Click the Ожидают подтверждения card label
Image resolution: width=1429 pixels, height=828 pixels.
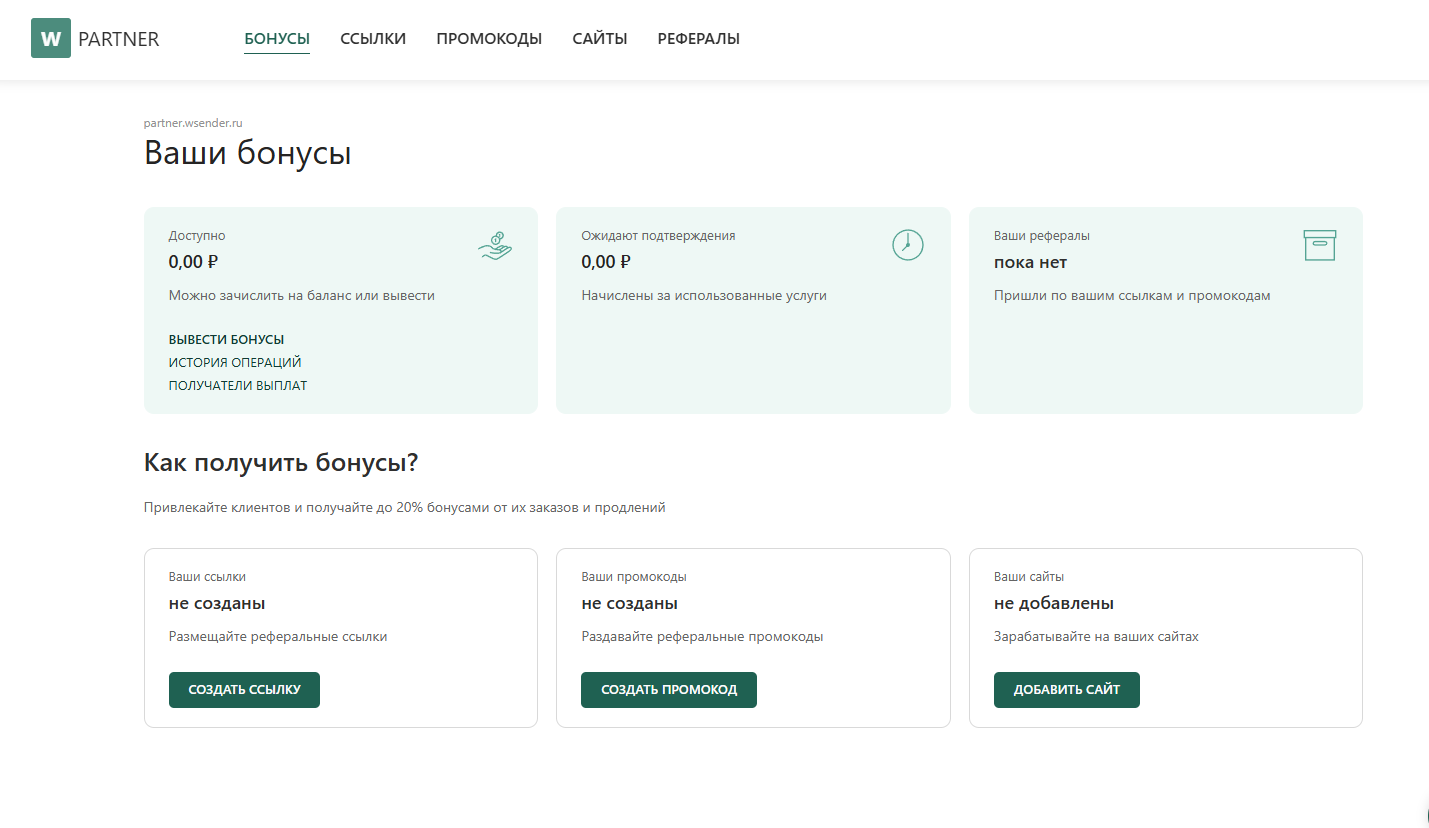click(658, 236)
